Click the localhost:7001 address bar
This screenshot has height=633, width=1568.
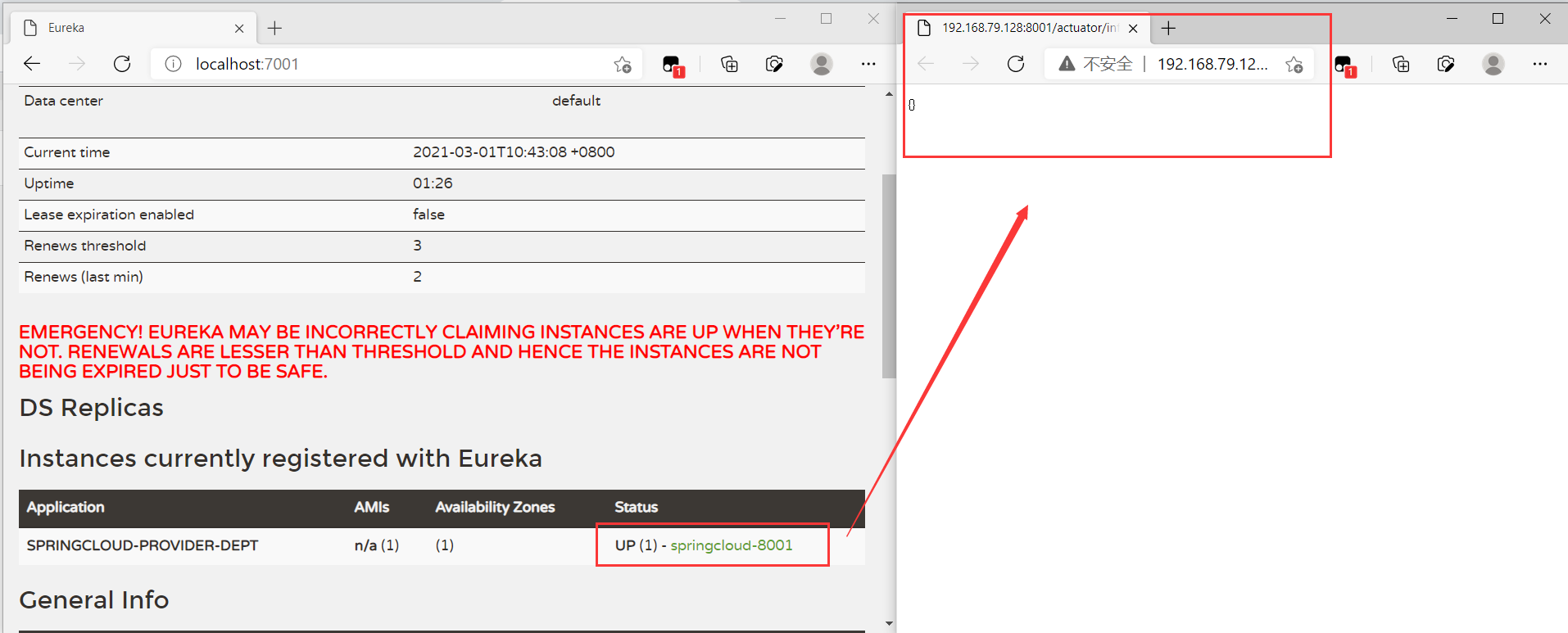(x=397, y=64)
